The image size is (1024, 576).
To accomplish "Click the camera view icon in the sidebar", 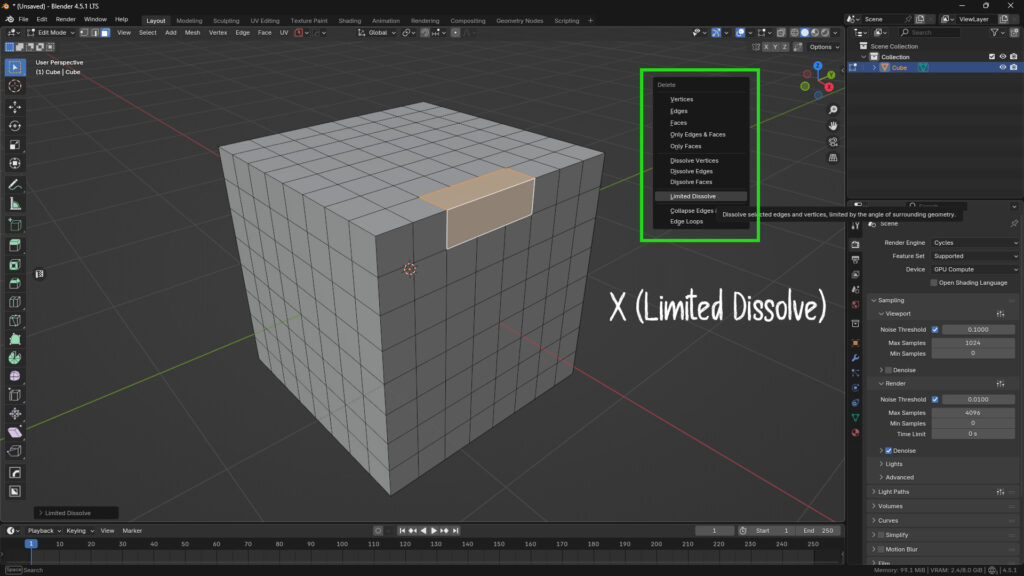I will tap(833, 141).
